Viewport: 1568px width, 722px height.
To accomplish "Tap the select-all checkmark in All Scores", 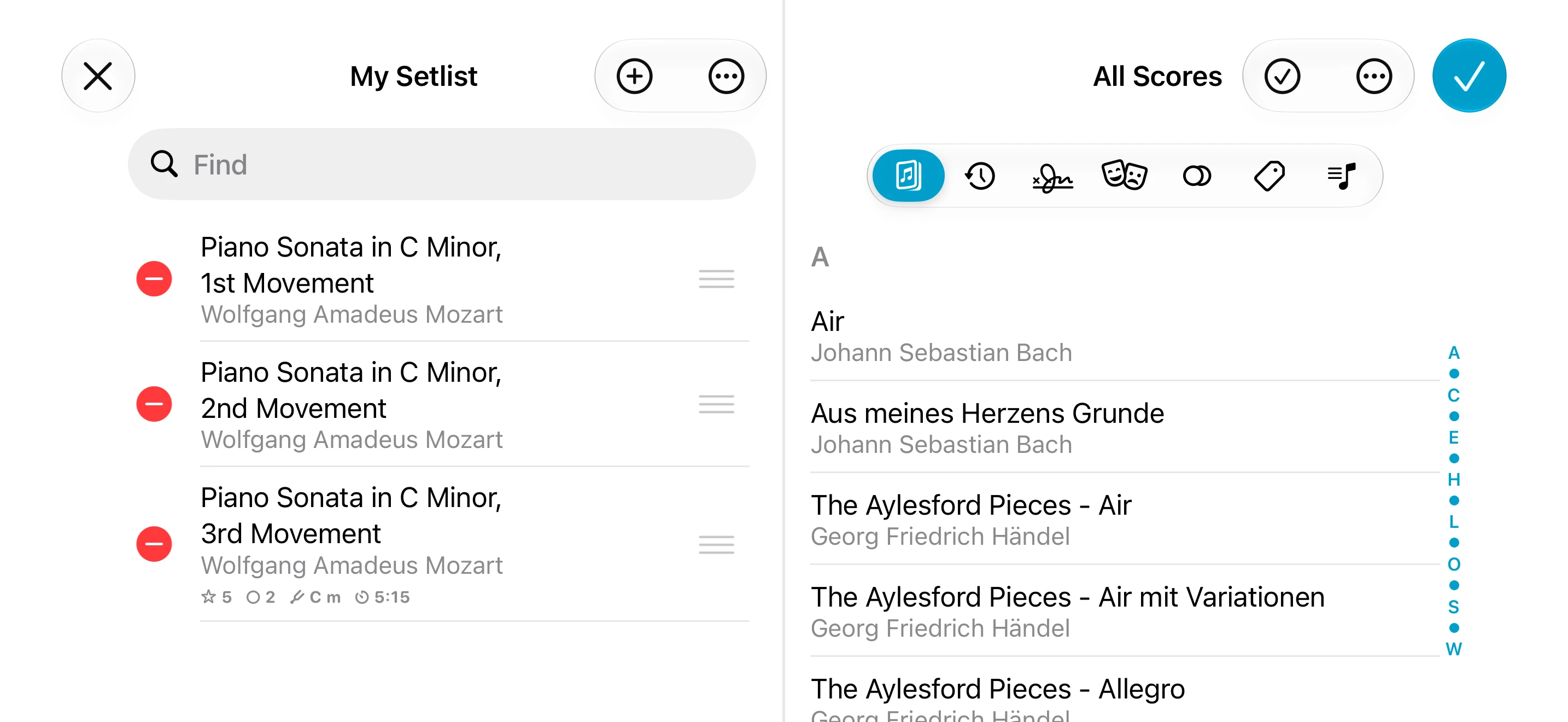I will tap(1282, 76).
